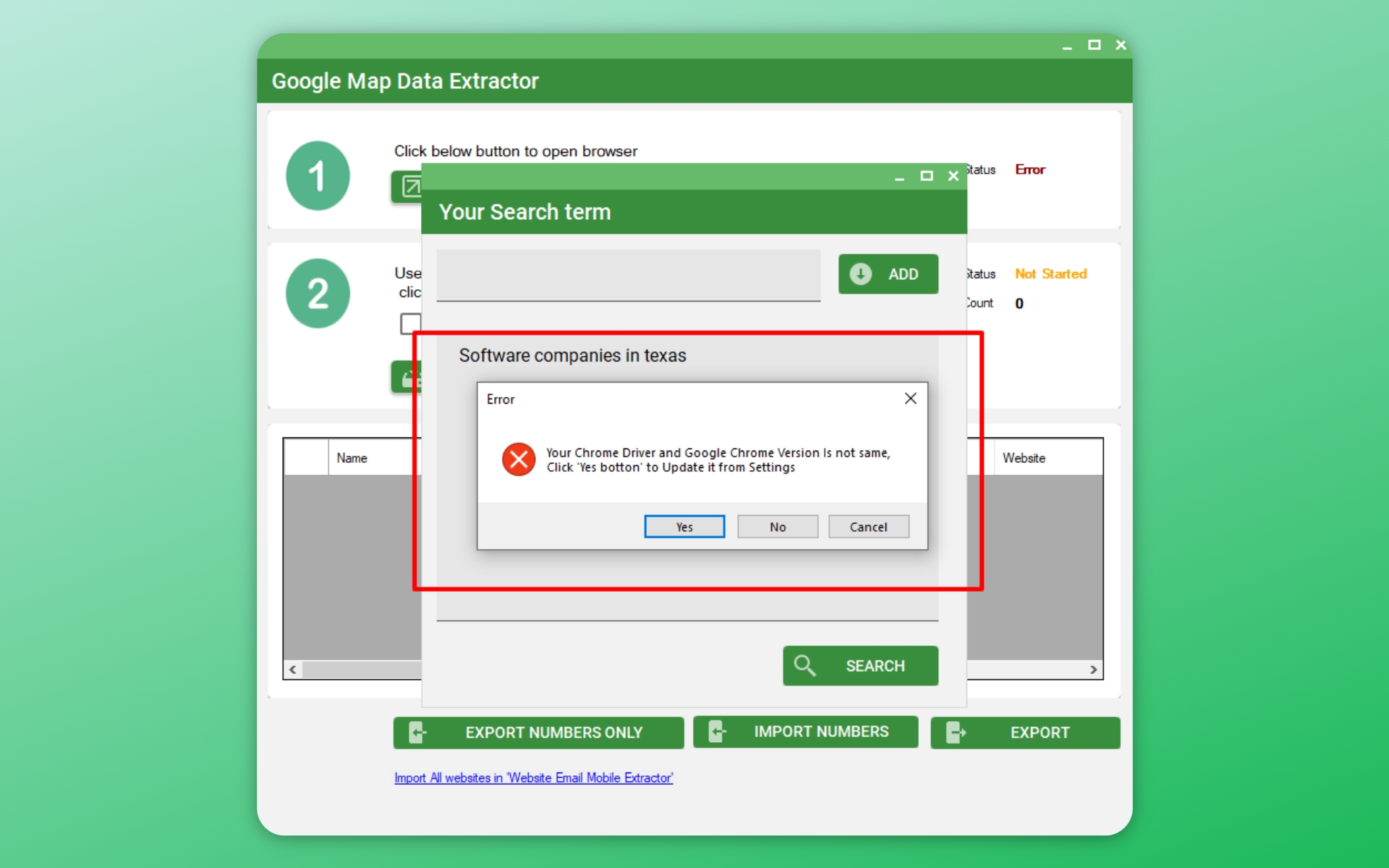Maximize the Your Search term window
Viewport: 1389px width, 868px height.
(926, 176)
